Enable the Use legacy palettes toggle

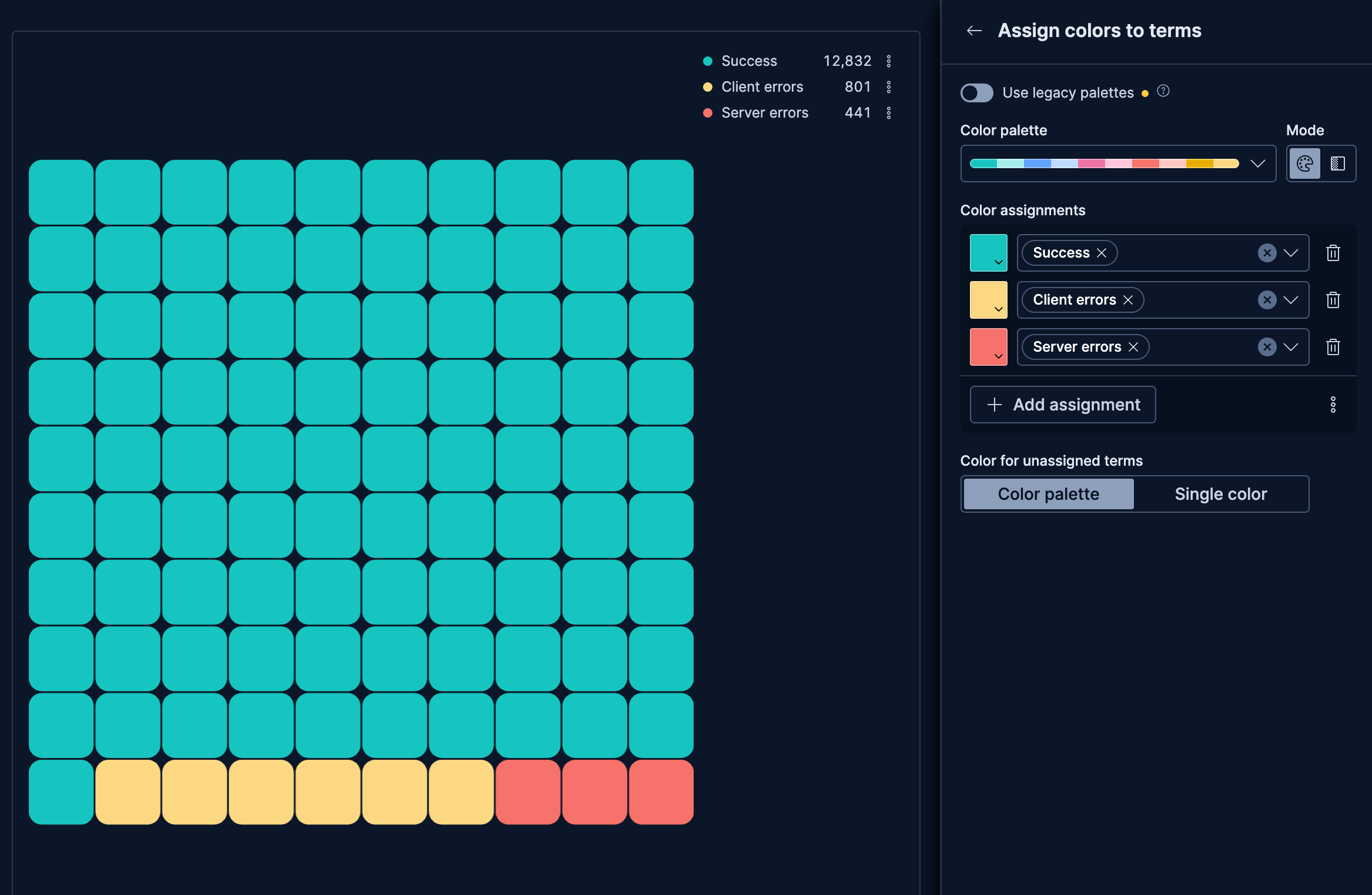pos(976,93)
